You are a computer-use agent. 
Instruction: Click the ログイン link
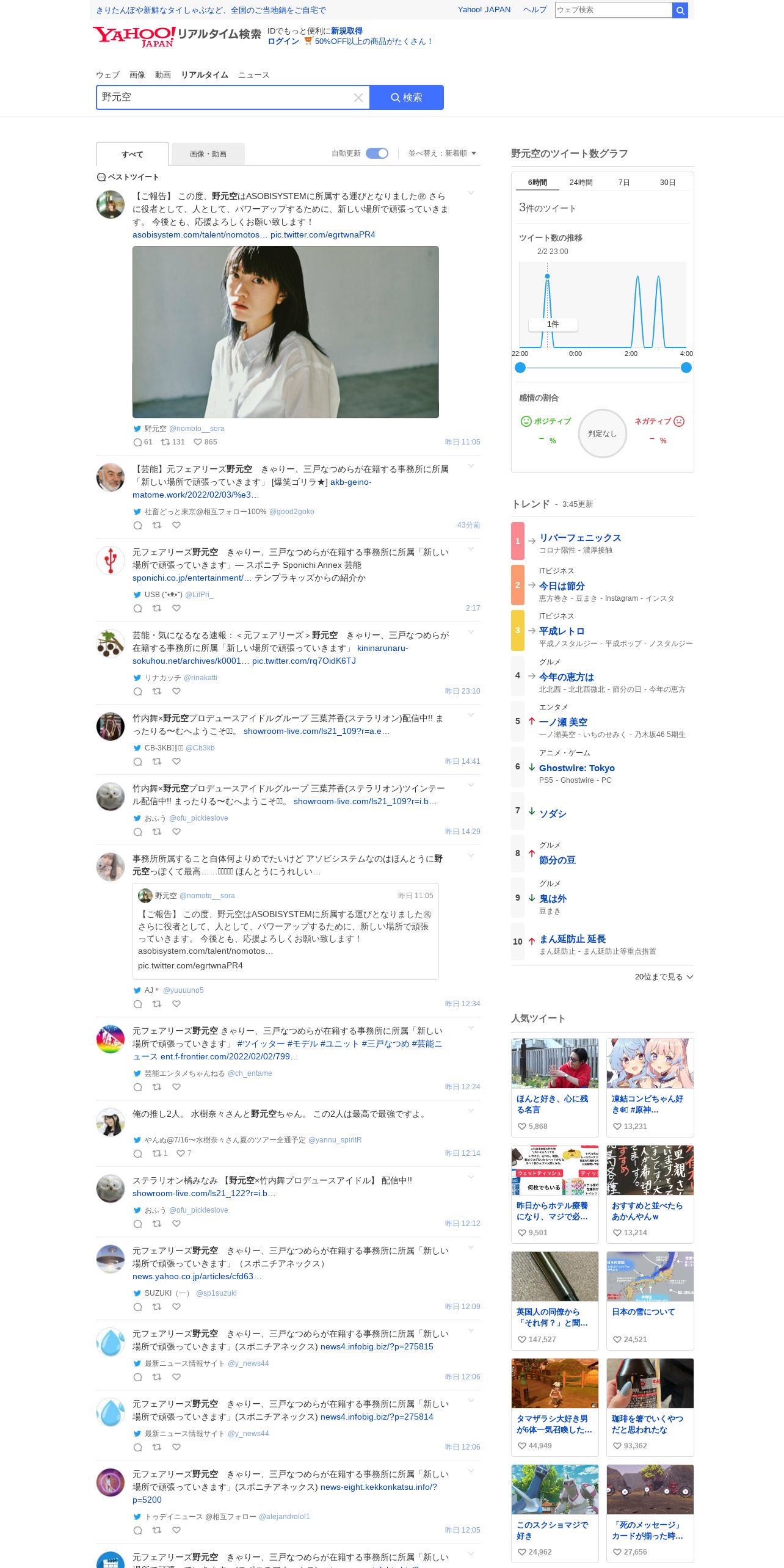283,42
